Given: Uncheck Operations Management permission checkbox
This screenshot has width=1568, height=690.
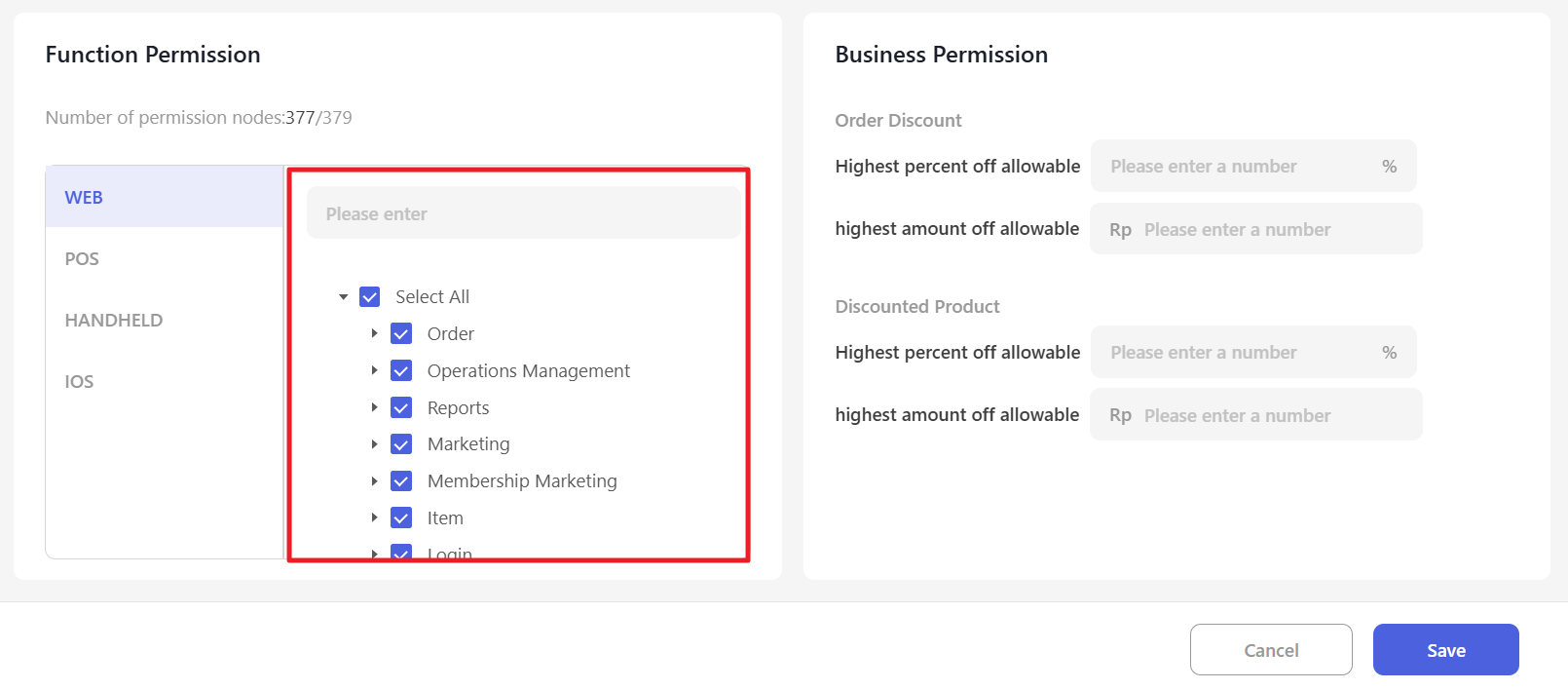Looking at the screenshot, I should click(401, 371).
